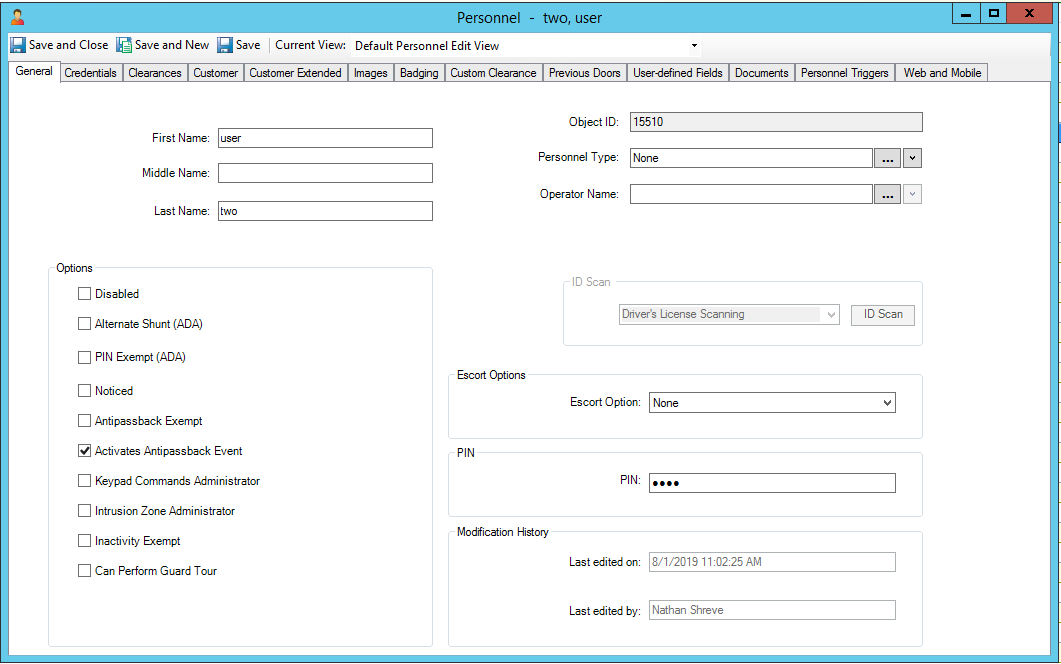Screen dimensions: 1061x664
Task: Open the Personnel Type browse button
Action: pyautogui.click(x=887, y=157)
